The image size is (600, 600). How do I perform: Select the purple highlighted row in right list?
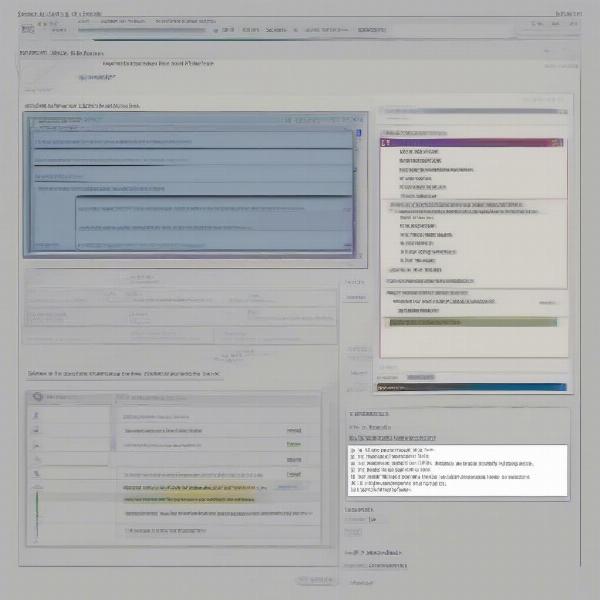click(471, 143)
